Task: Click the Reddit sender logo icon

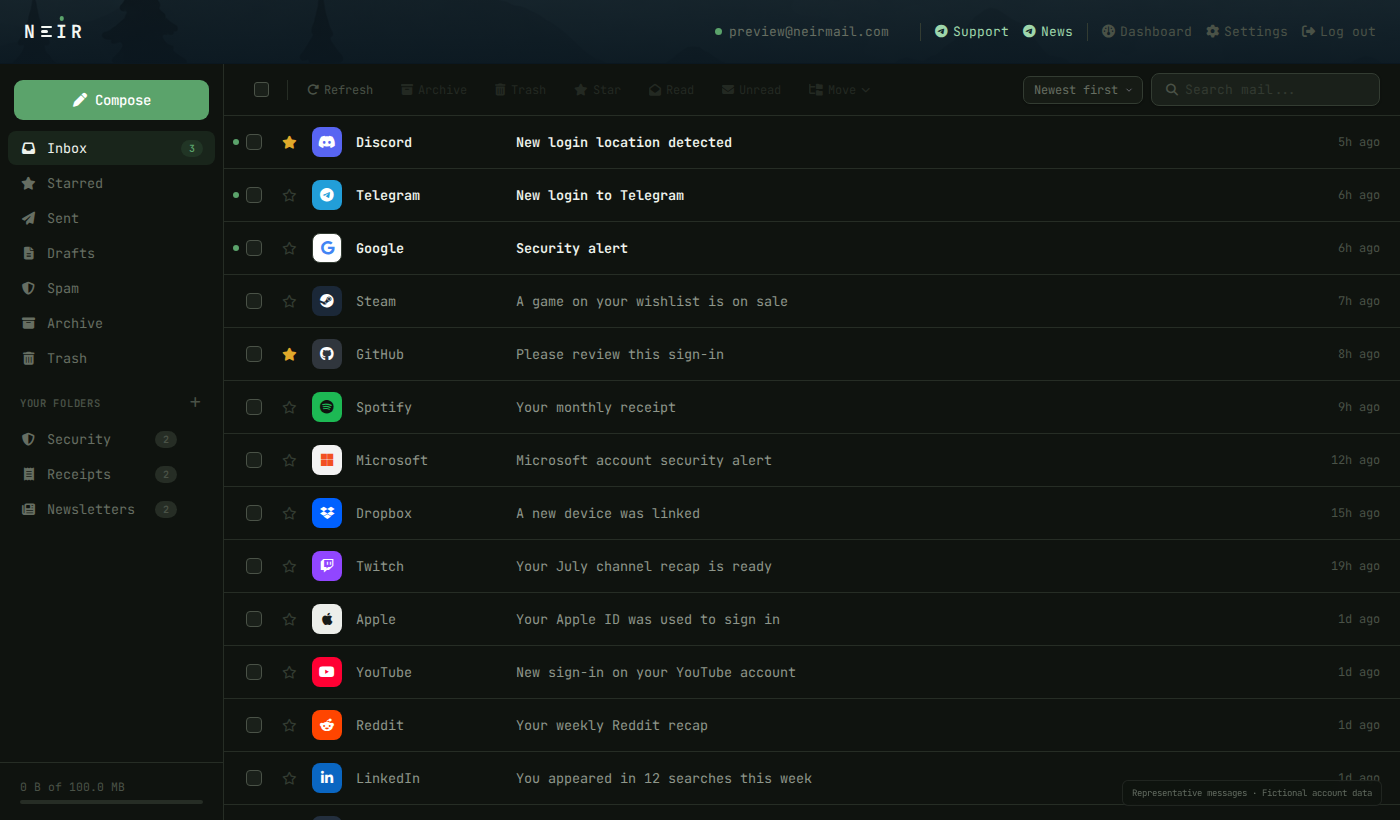Action: pyautogui.click(x=327, y=725)
